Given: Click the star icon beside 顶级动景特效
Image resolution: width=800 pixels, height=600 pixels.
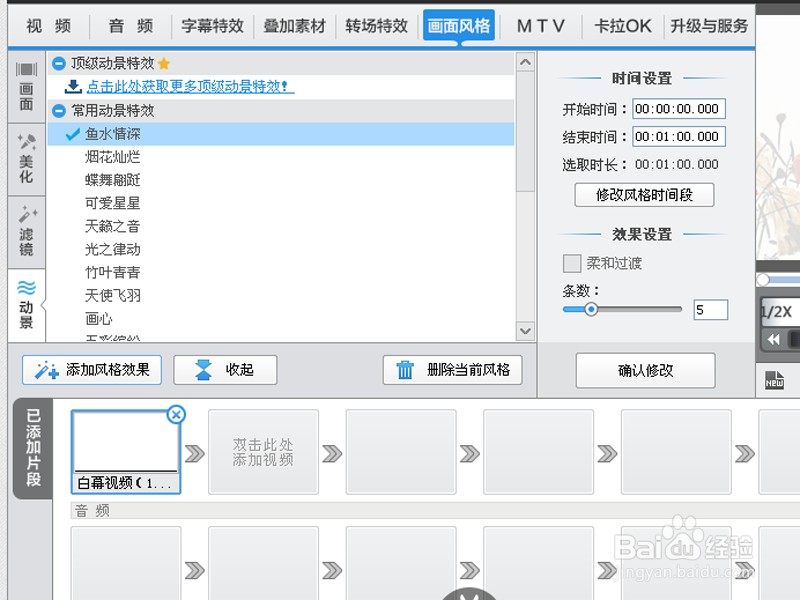Looking at the screenshot, I should (x=164, y=64).
